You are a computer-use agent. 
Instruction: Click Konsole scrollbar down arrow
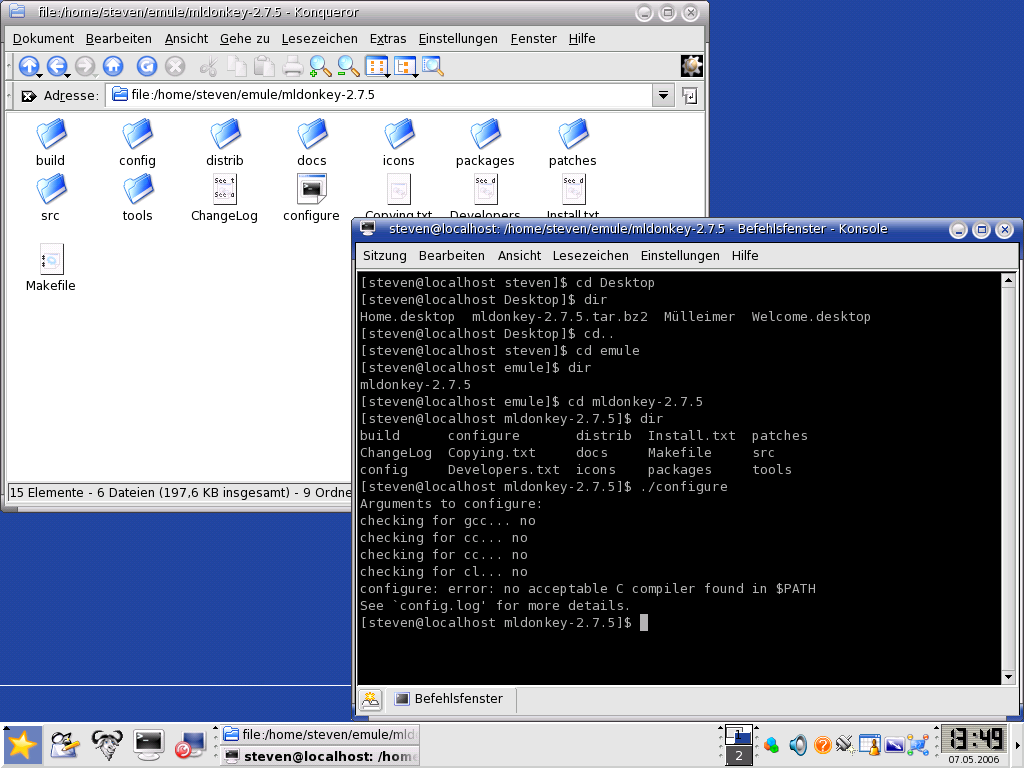[x=1008, y=677]
